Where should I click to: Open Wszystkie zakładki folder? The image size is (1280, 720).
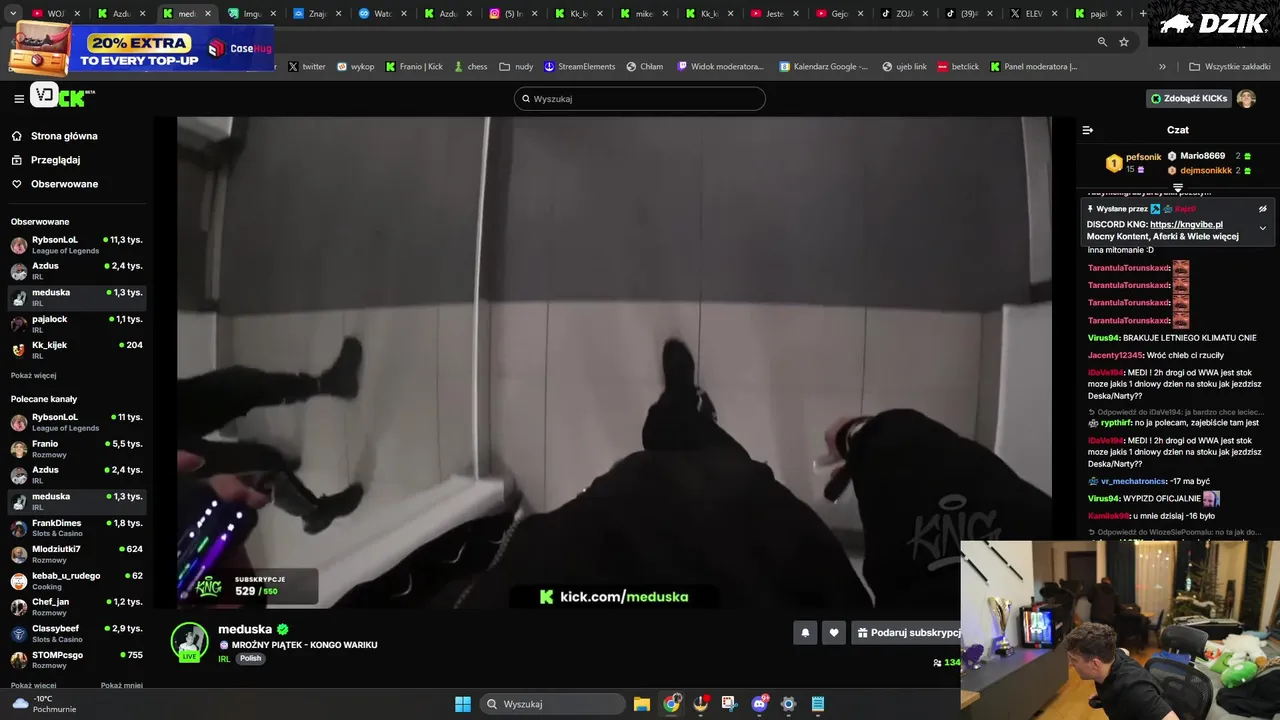(x=1229, y=67)
